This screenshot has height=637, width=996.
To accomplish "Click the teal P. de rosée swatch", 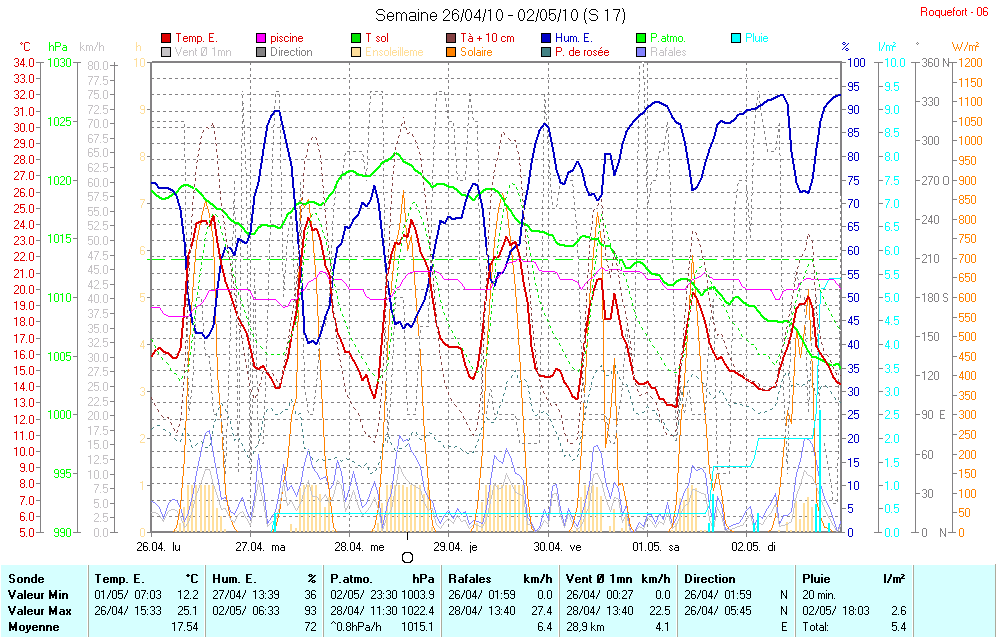I will coord(546,52).
